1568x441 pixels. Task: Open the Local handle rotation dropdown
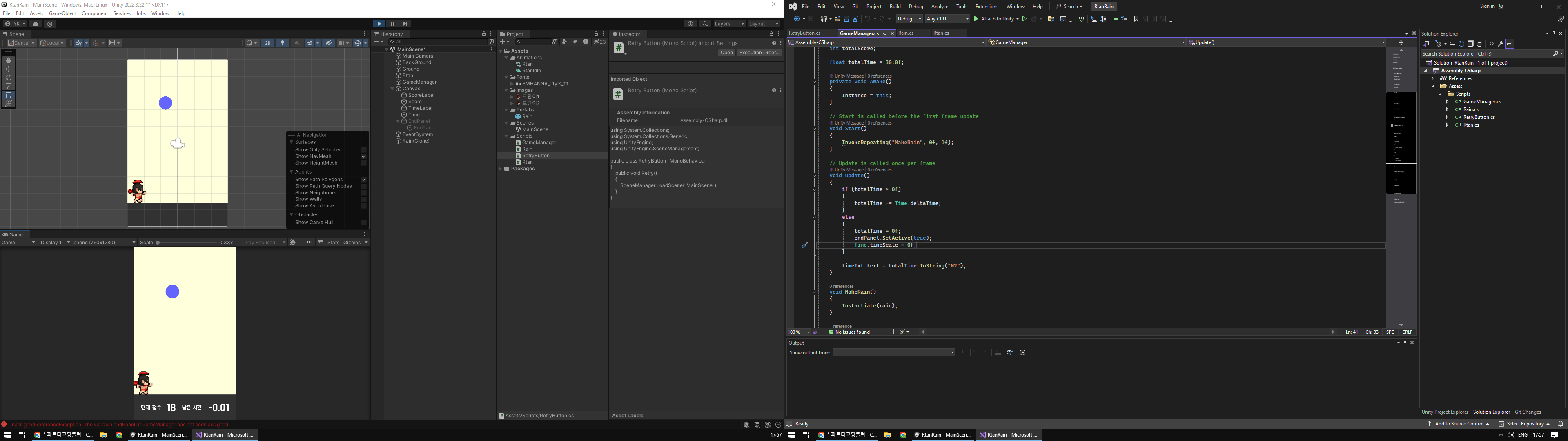click(x=52, y=42)
